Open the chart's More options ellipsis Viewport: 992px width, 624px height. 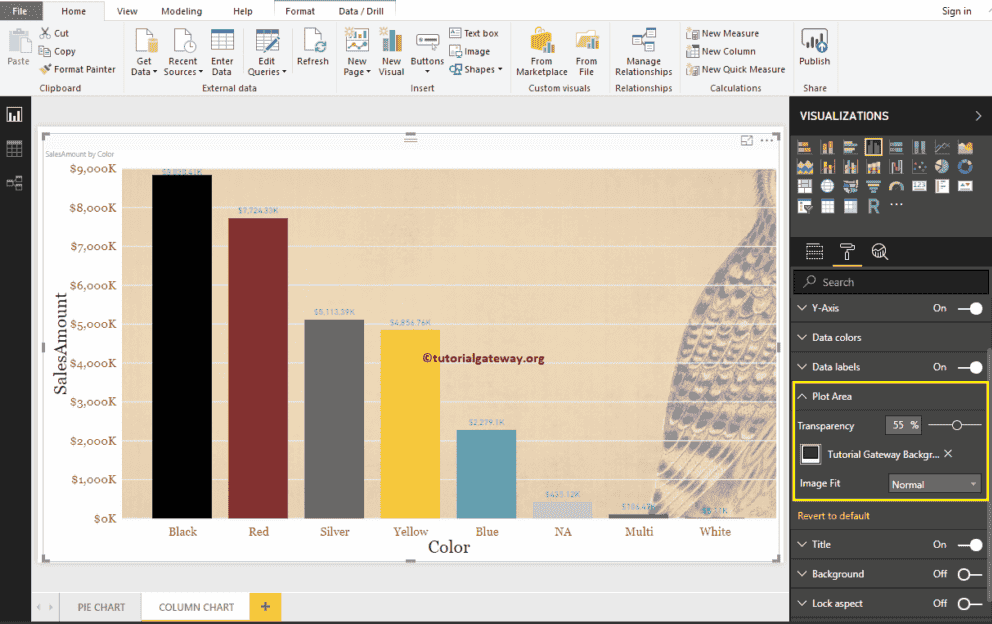(766, 140)
